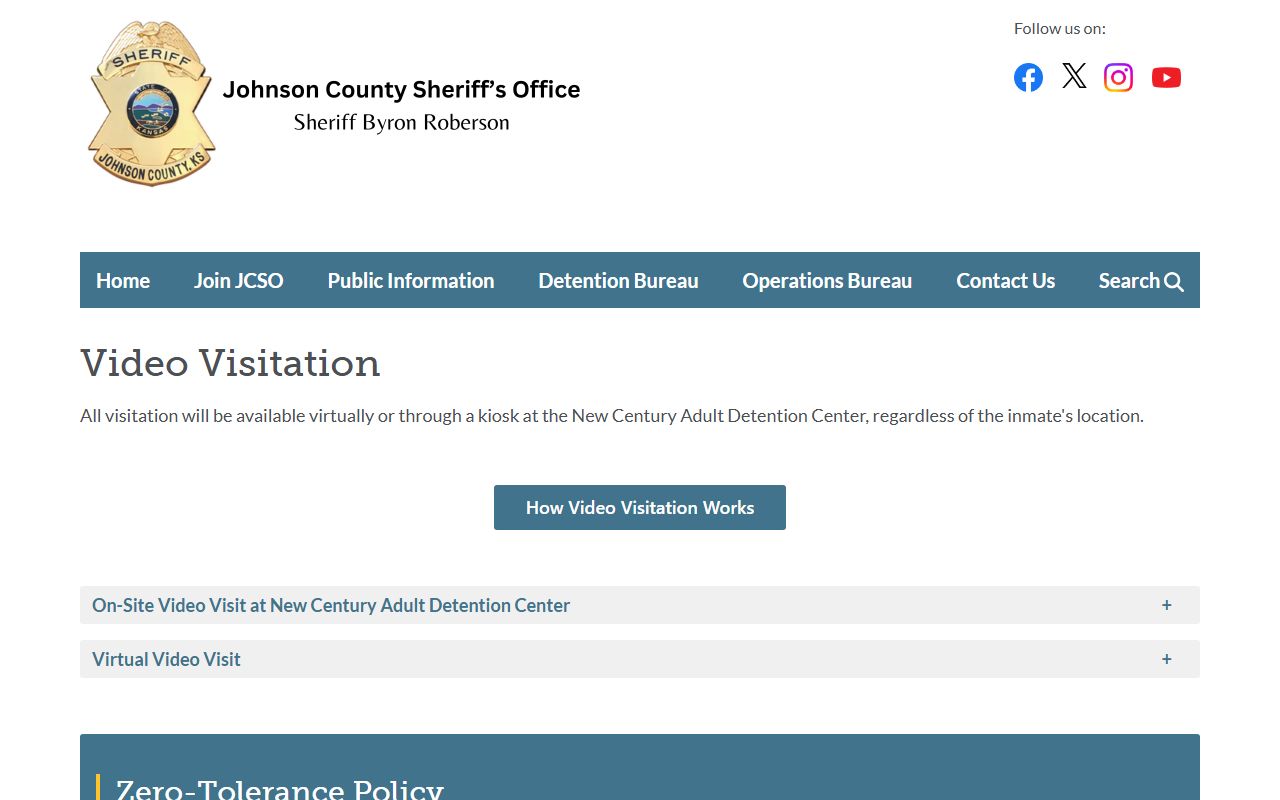Expand the Virtual Video Visit section
The width and height of the screenshot is (1280, 800).
pos(640,659)
